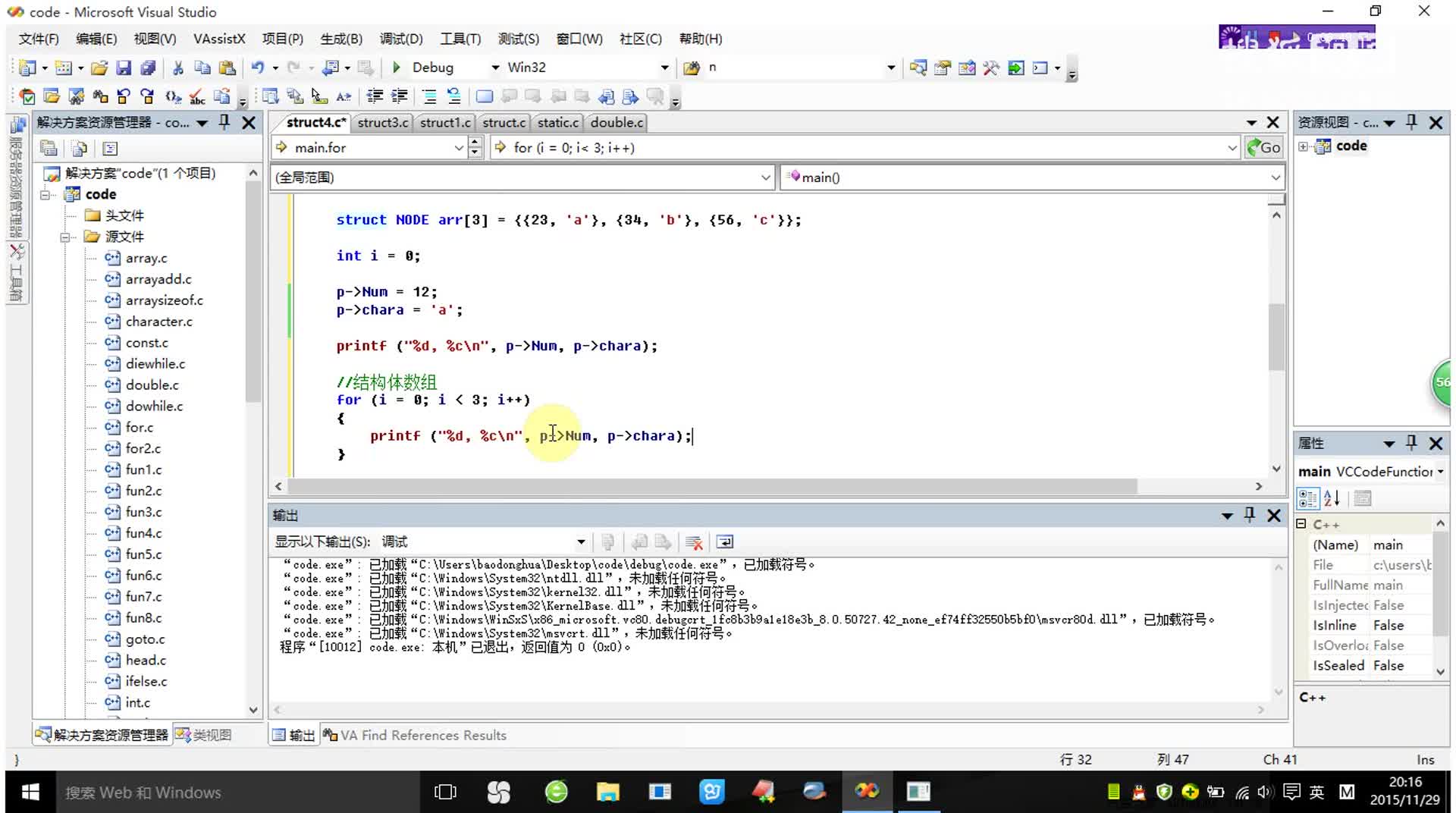Image resolution: width=1456 pixels, height=813 pixels.
Task: Cut selection with the scissors icon
Action: pos(178,68)
